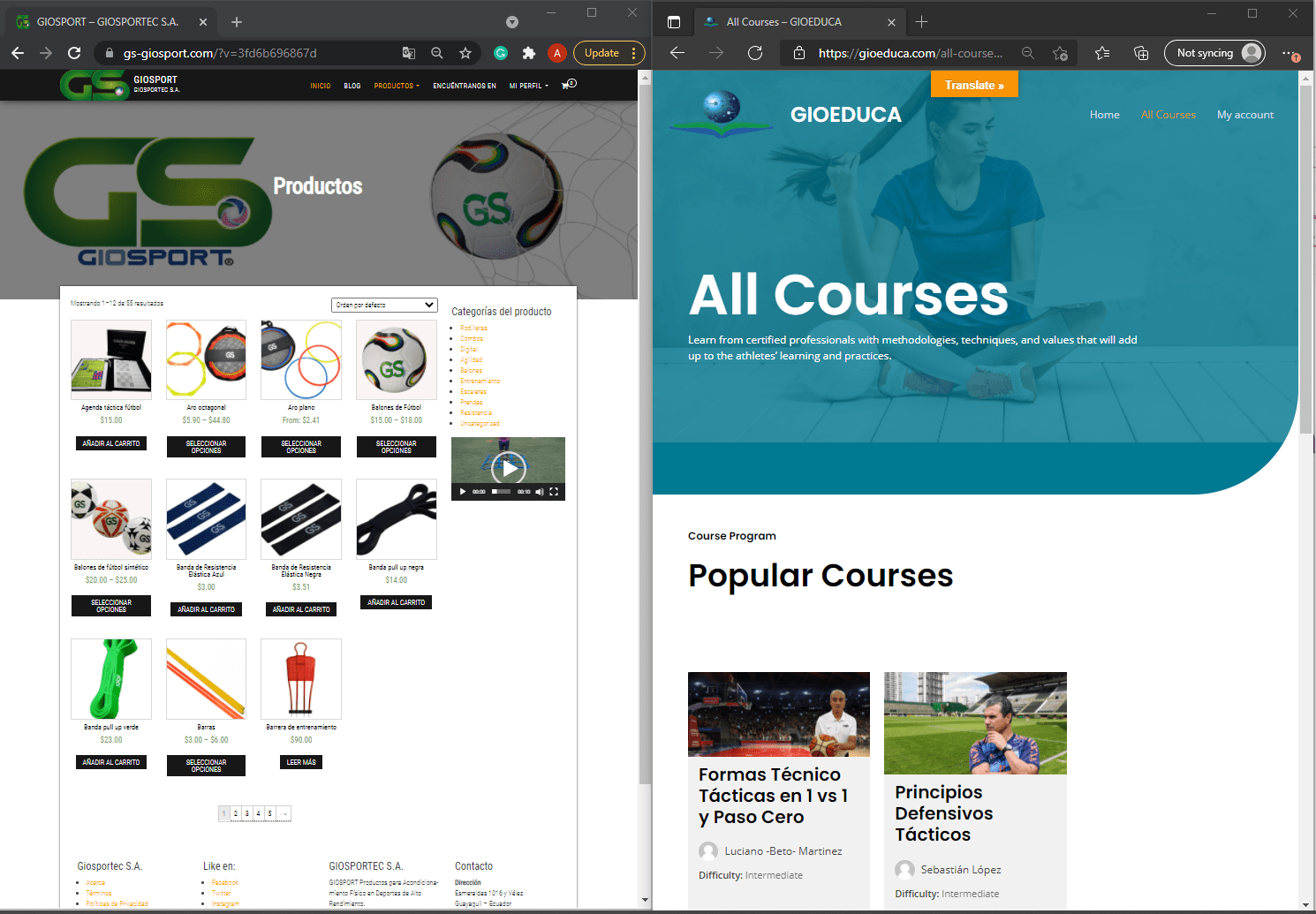Image resolution: width=1316 pixels, height=914 pixels.
Task: Open the Facebook link in the GIOSPORT footer
Action: pyautogui.click(x=225, y=882)
